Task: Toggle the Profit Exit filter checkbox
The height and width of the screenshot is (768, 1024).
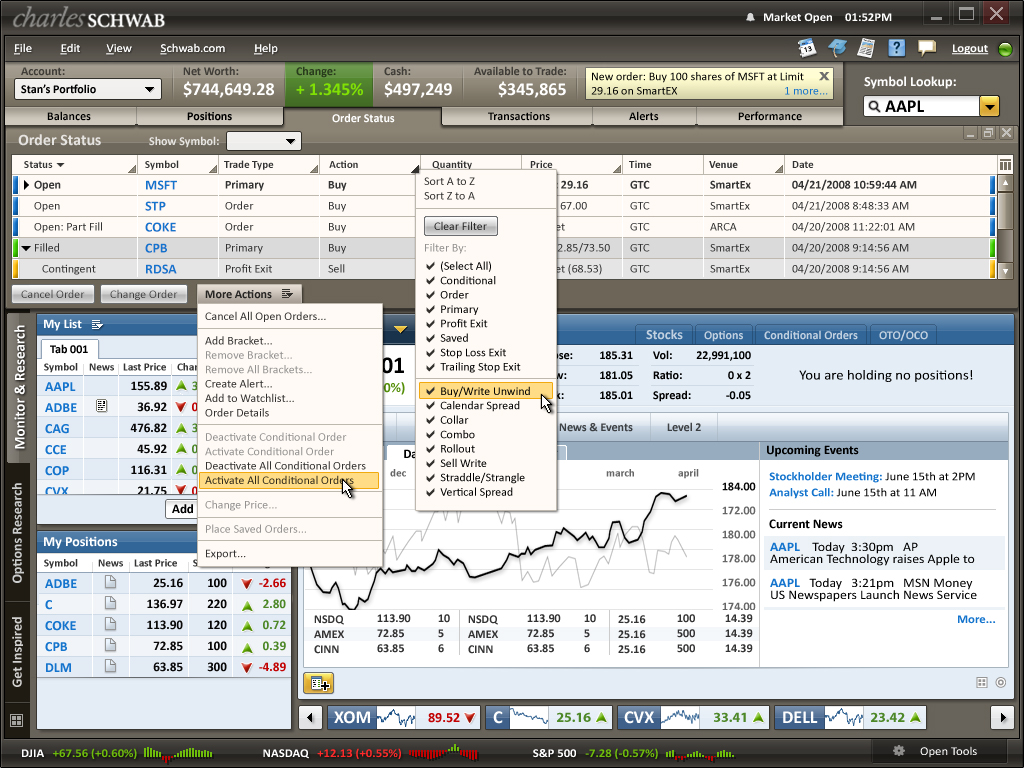Action: [x=430, y=323]
